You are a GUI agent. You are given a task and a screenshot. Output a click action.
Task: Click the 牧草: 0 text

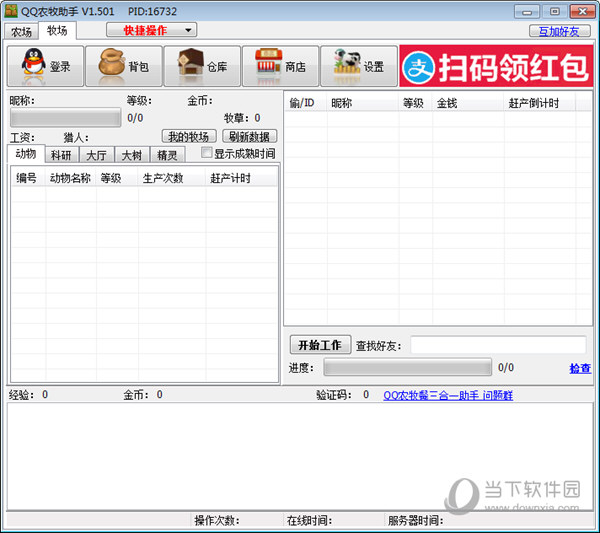pos(242,118)
